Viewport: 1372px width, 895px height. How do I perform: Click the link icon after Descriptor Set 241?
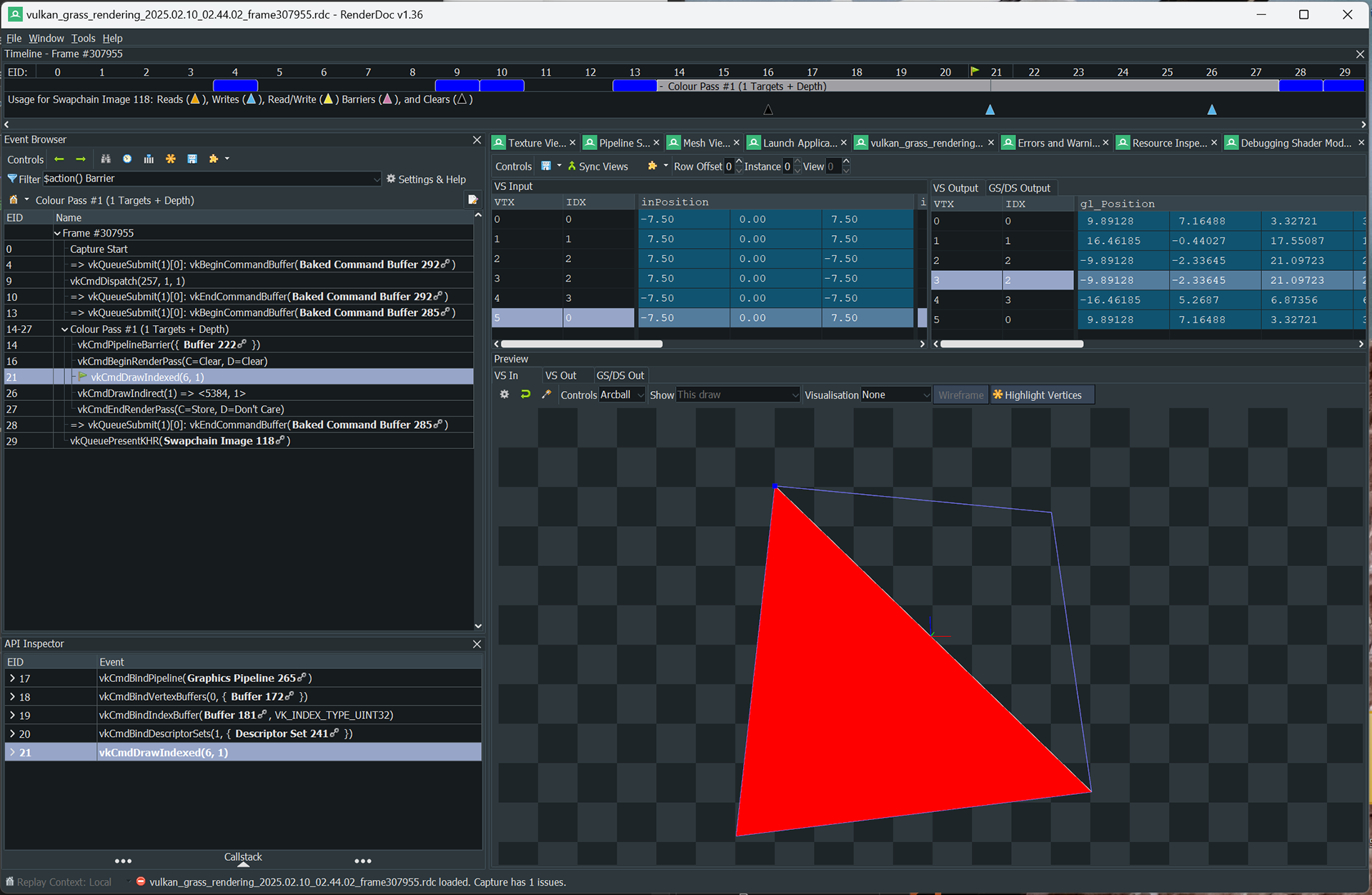coord(334,733)
